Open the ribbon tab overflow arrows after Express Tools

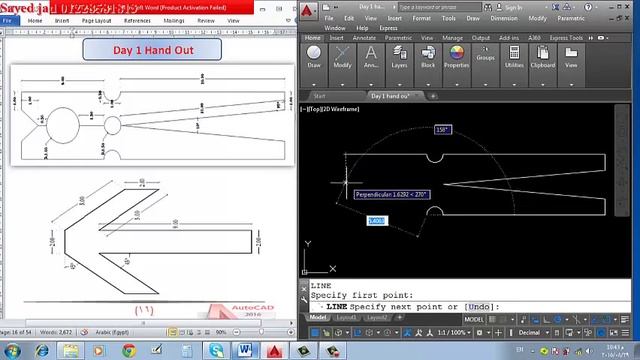(591, 38)
